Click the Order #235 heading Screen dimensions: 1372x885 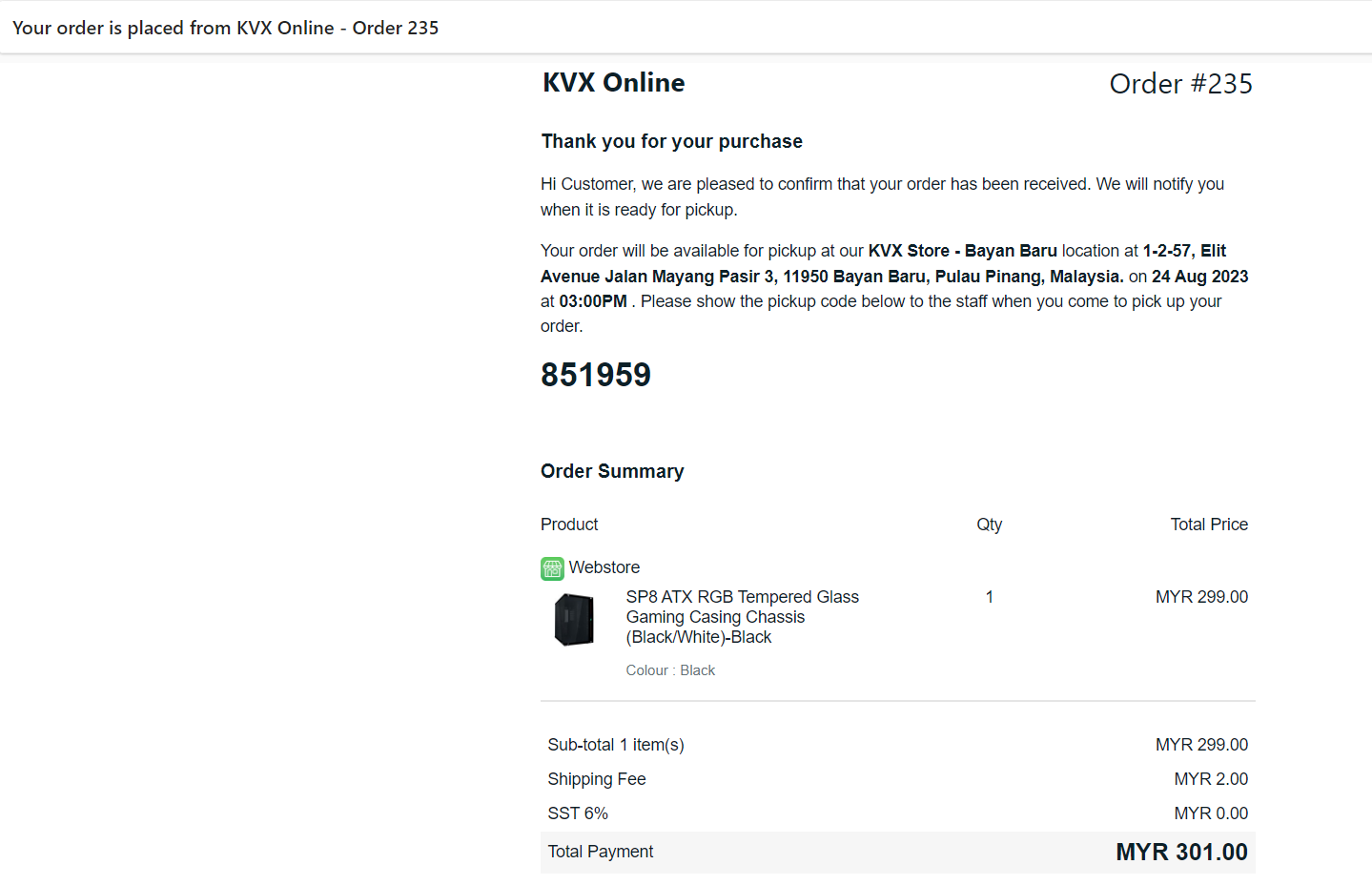(1179, 84)
